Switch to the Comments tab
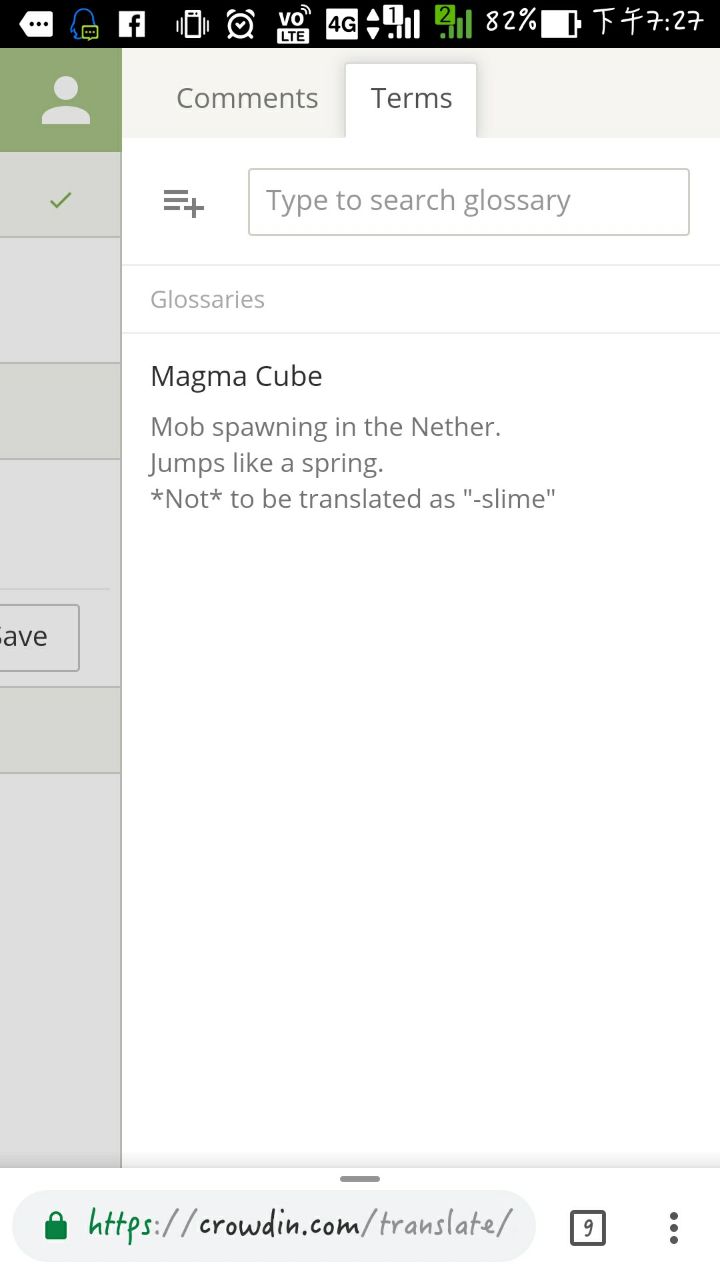The width and height of the screenshot is (720, 1280). (247, 99)
